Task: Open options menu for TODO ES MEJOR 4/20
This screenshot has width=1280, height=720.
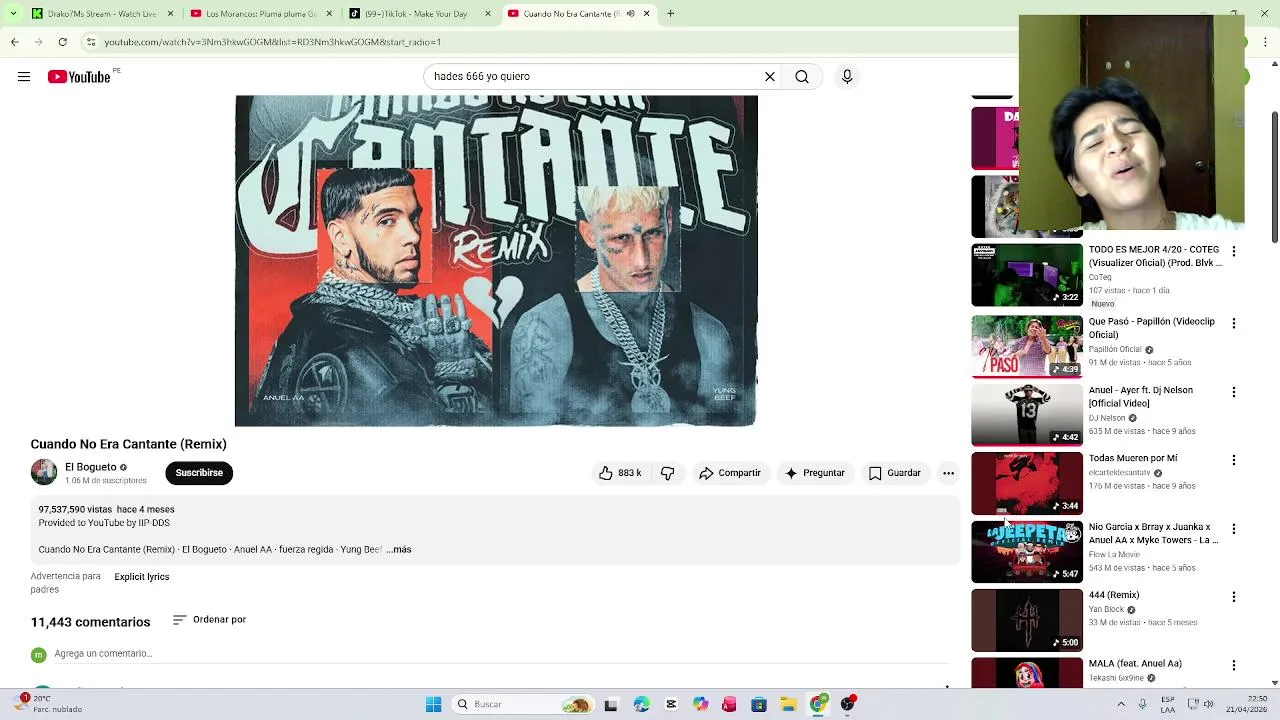Action: (x=1234, y=252)
